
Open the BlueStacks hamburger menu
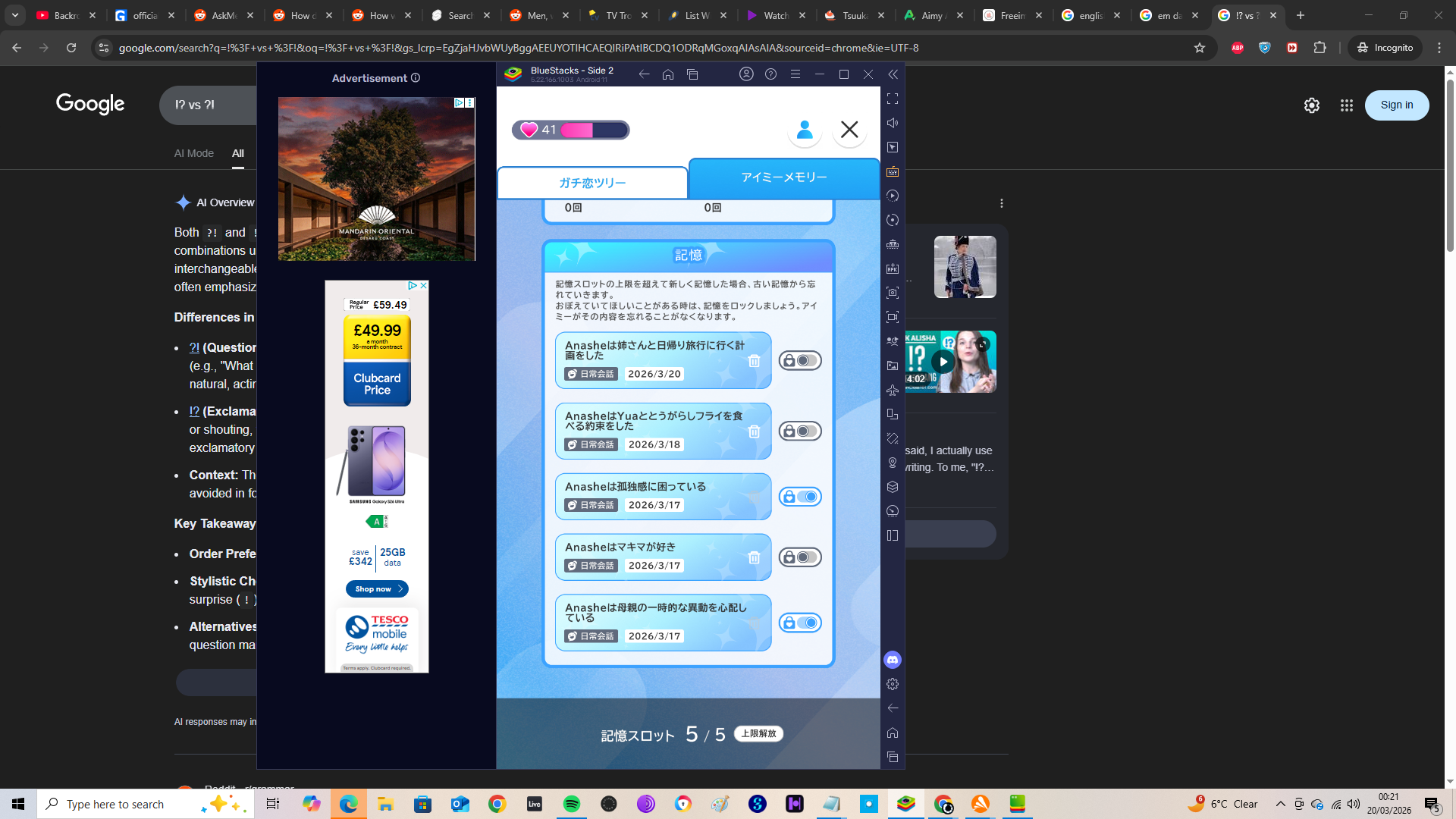click(x=795, y=74)
